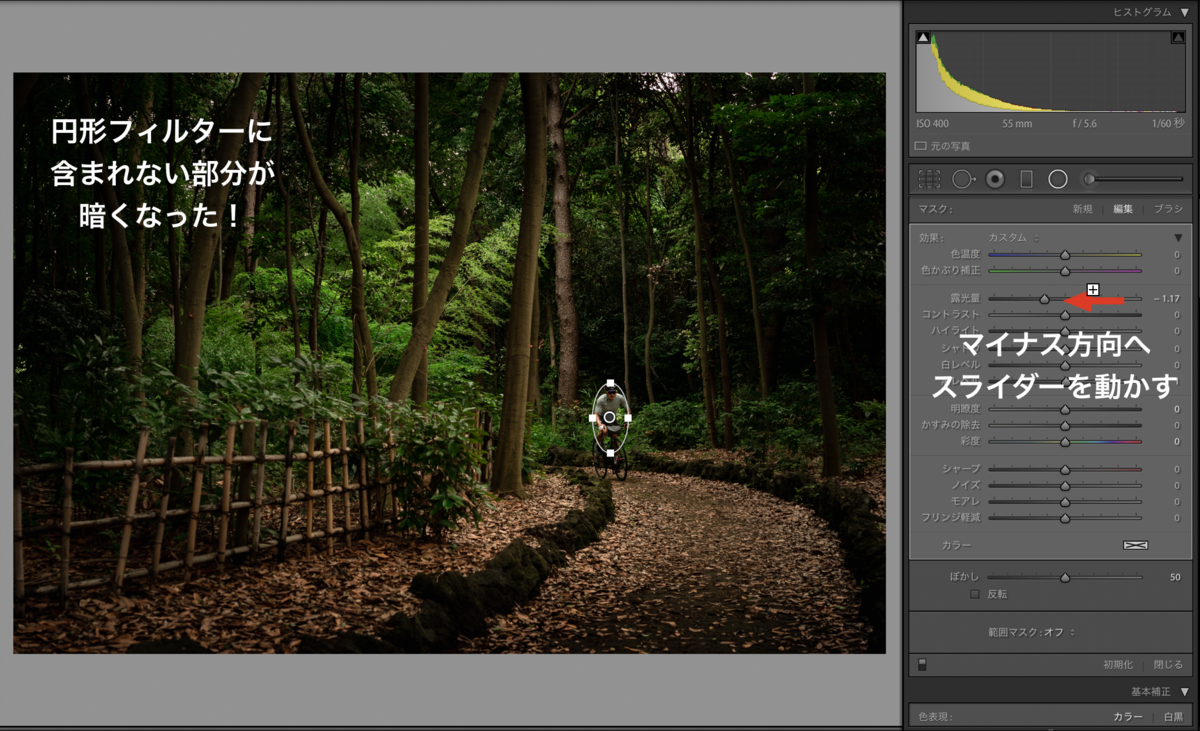Click the bottom handle of the radial filter ellipse

point(610,453)
